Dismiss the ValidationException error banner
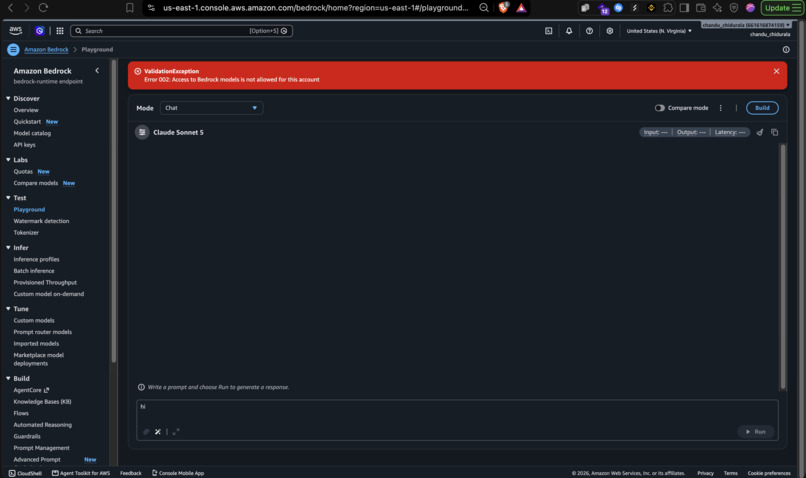The width and height of the screenshot is (806, 478). pyautogui.click(x=776, y=71)
